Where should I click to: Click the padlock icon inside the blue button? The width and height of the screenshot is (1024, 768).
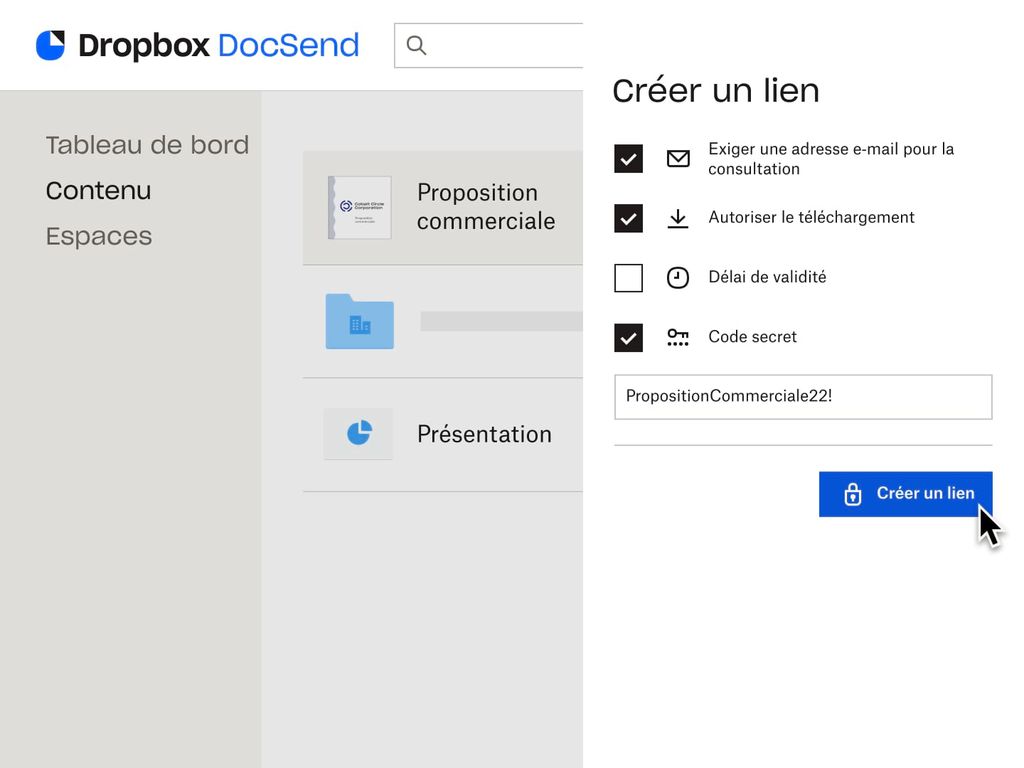coord(851,493)
